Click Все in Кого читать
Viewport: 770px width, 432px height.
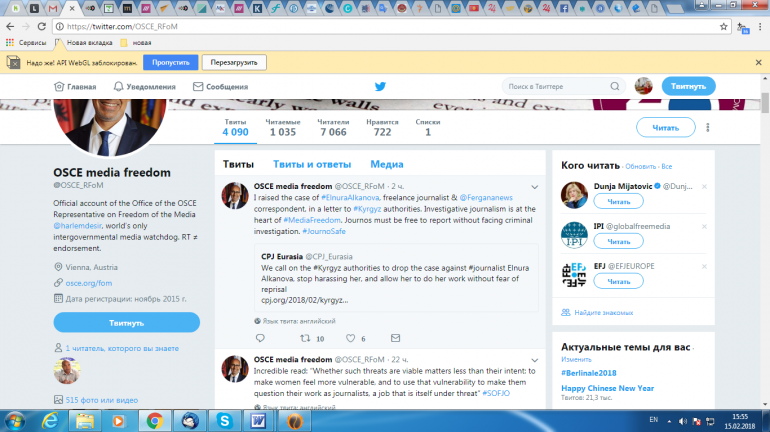coord(666,166)
